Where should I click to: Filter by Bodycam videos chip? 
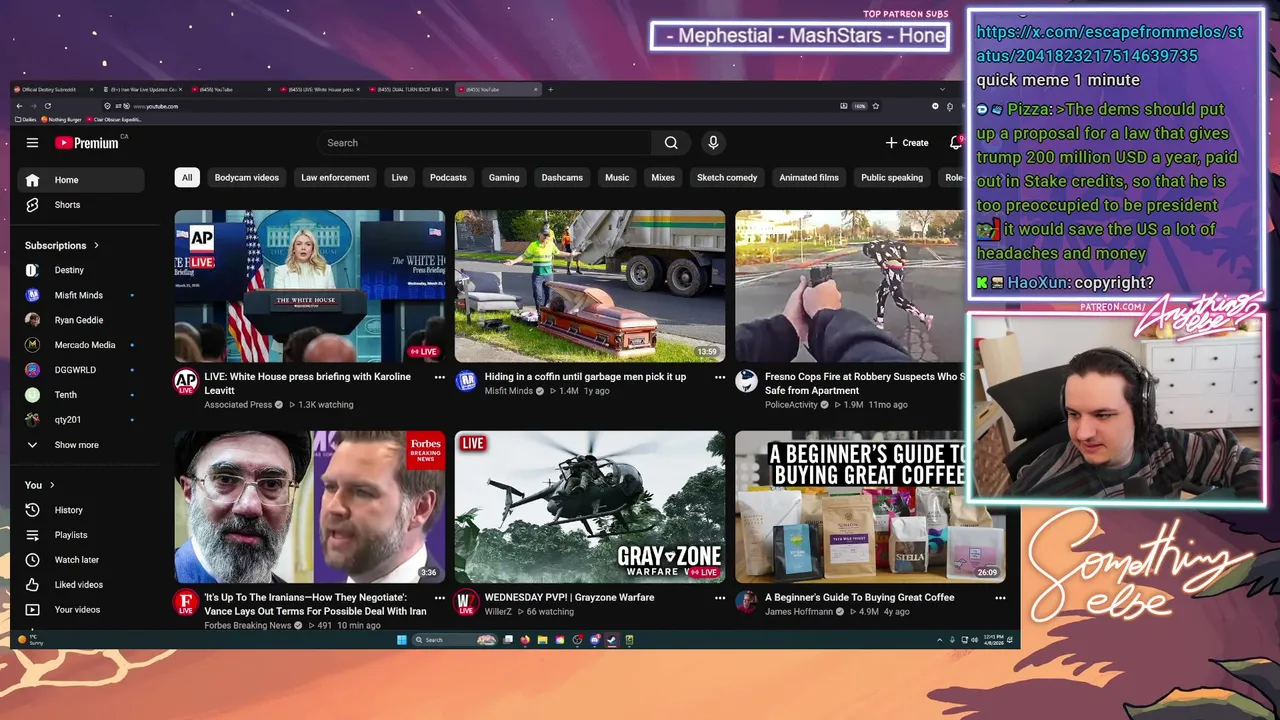point(247,178)
